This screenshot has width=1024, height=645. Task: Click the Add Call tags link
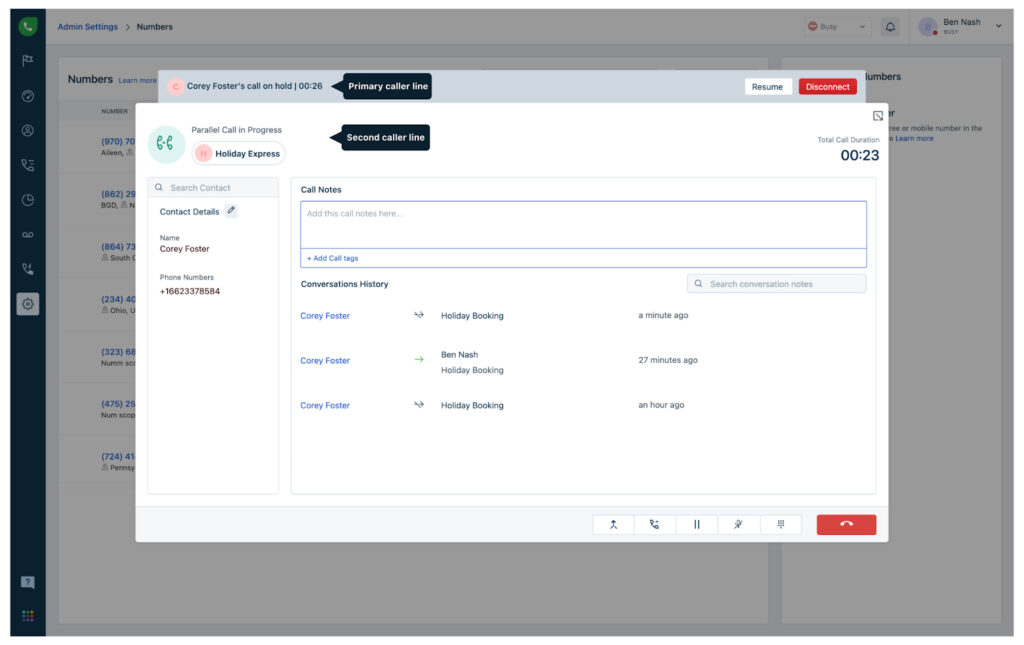333,258
